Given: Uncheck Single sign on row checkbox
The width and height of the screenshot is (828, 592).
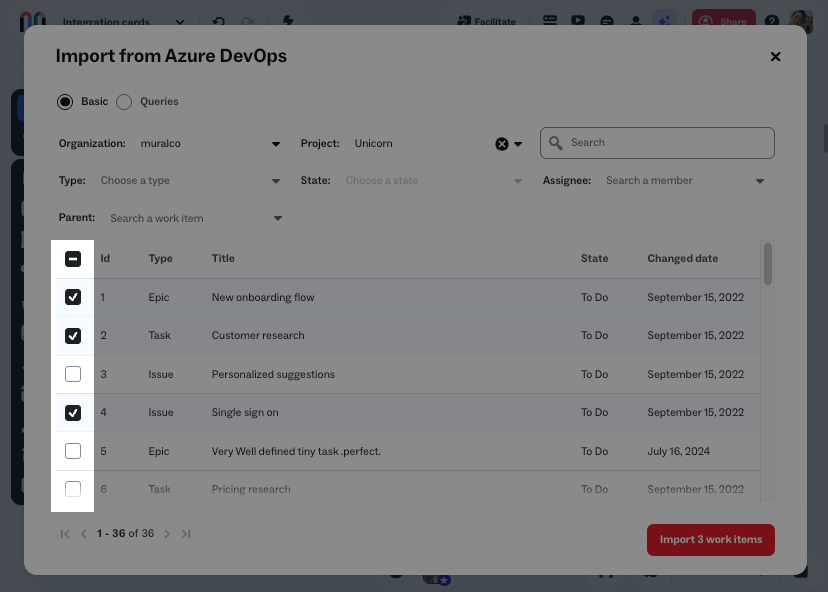Looking at the screenshot, I should tap(73, 412).
